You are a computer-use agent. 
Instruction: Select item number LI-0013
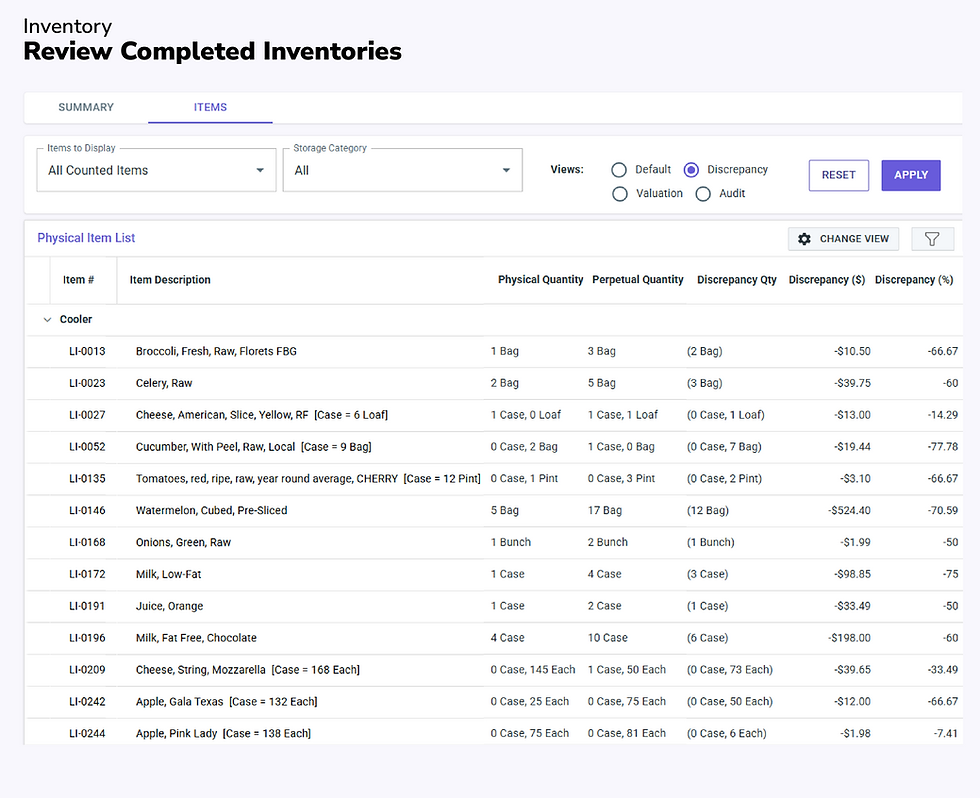[87, 351]
